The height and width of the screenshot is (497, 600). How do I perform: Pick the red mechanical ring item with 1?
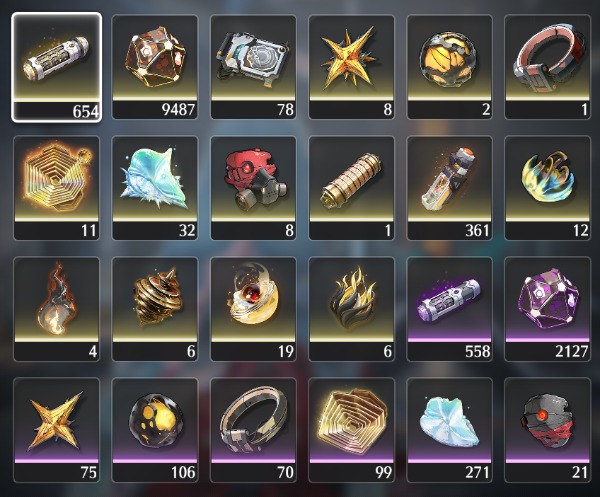548,67
